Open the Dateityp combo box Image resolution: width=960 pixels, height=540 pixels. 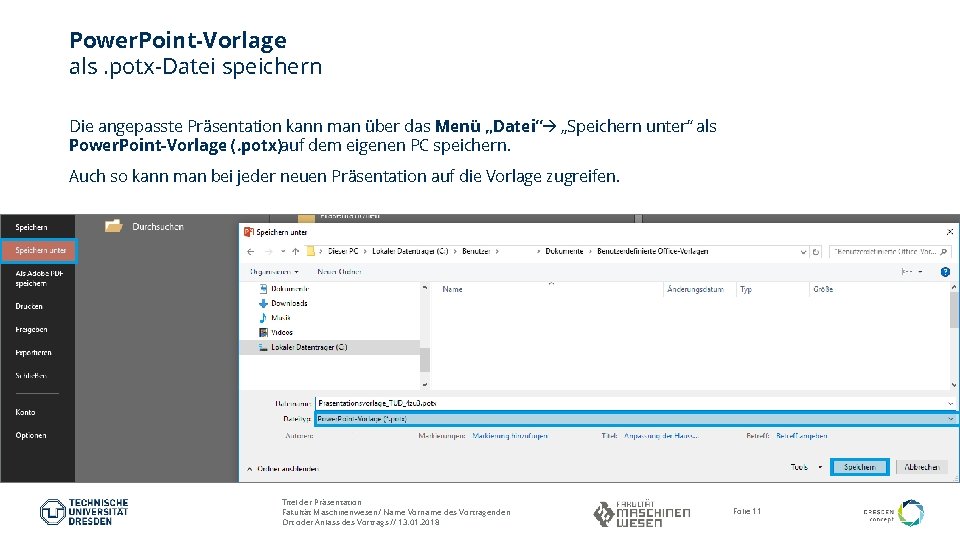tap(636, 419)
